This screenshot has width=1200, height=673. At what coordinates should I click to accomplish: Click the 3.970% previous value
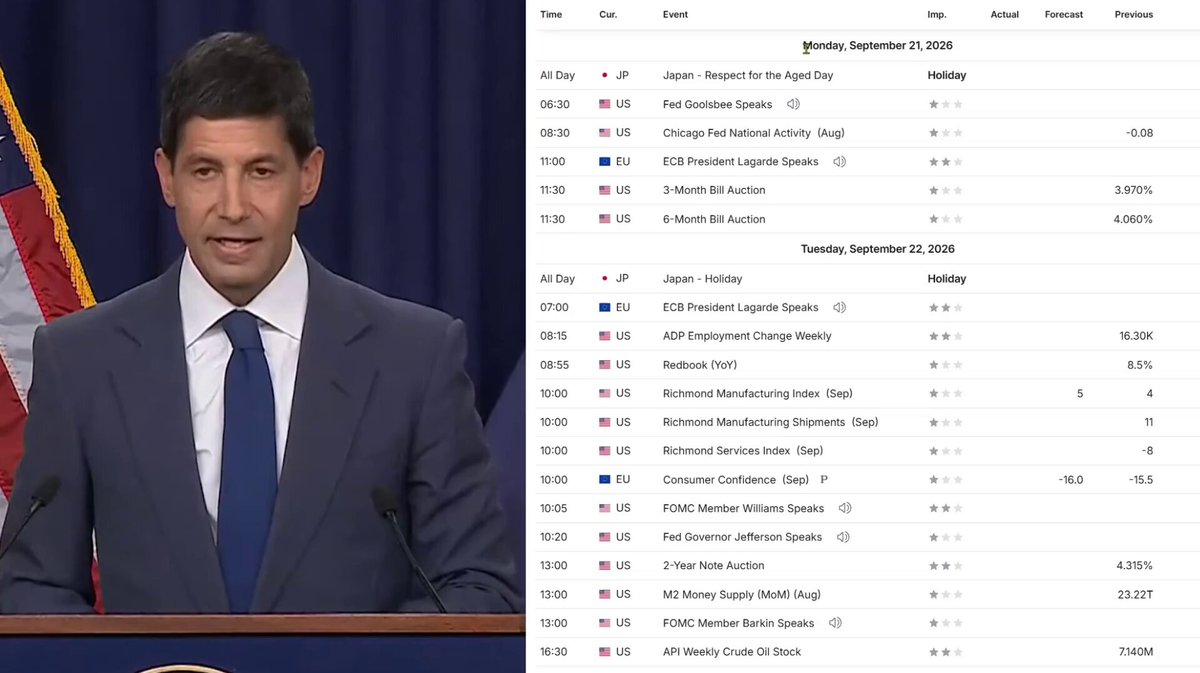point(1133,190)
